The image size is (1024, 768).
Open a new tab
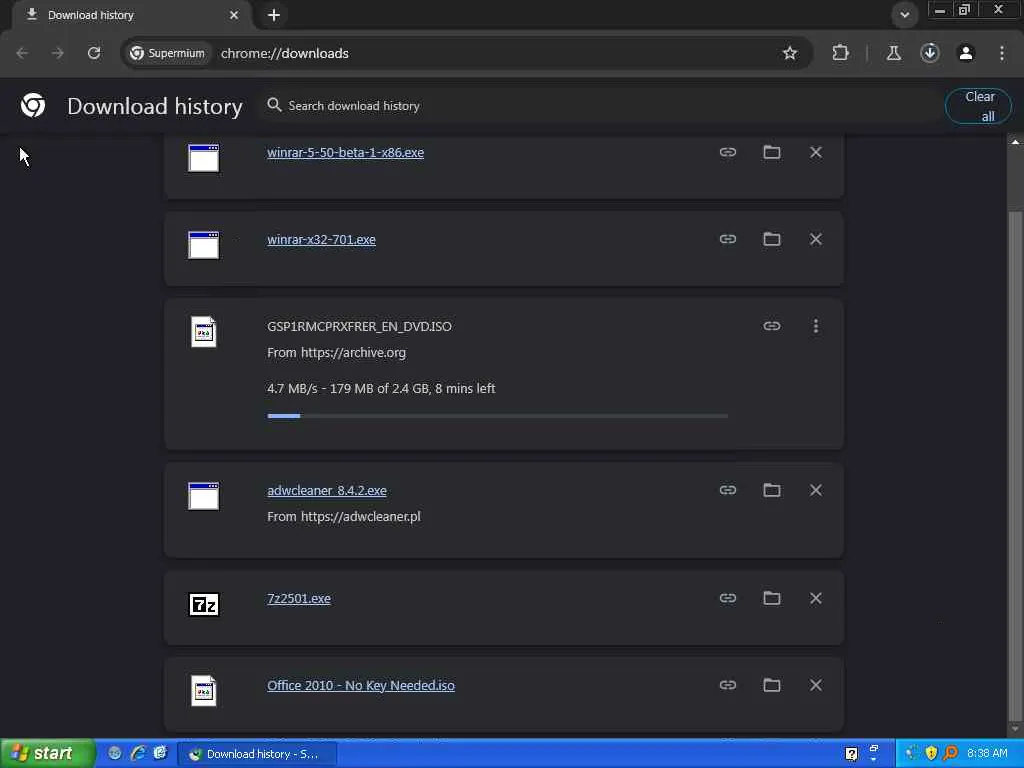tap(274, 14)
